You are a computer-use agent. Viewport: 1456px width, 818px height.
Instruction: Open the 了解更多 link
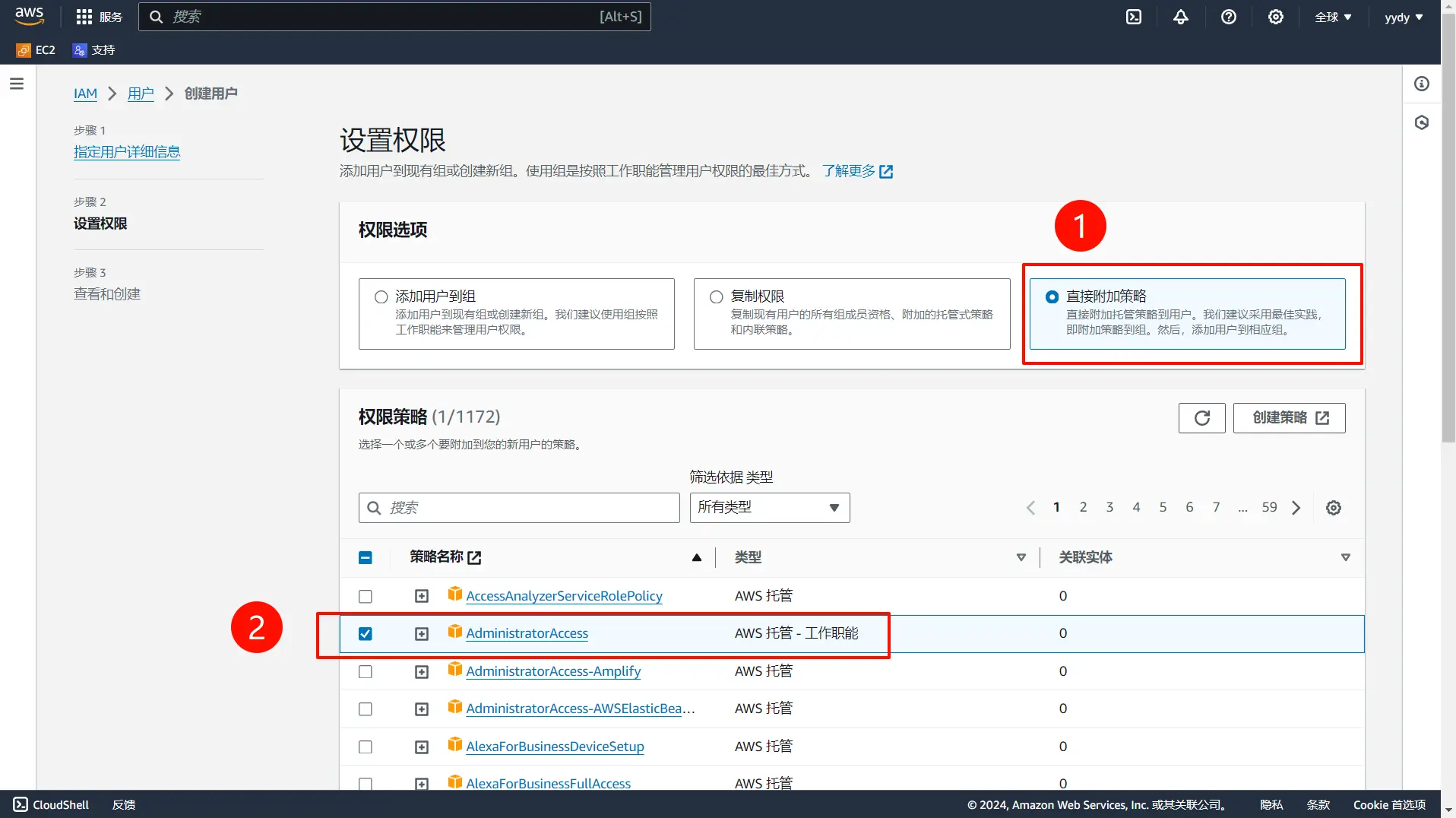coord(857,172)
